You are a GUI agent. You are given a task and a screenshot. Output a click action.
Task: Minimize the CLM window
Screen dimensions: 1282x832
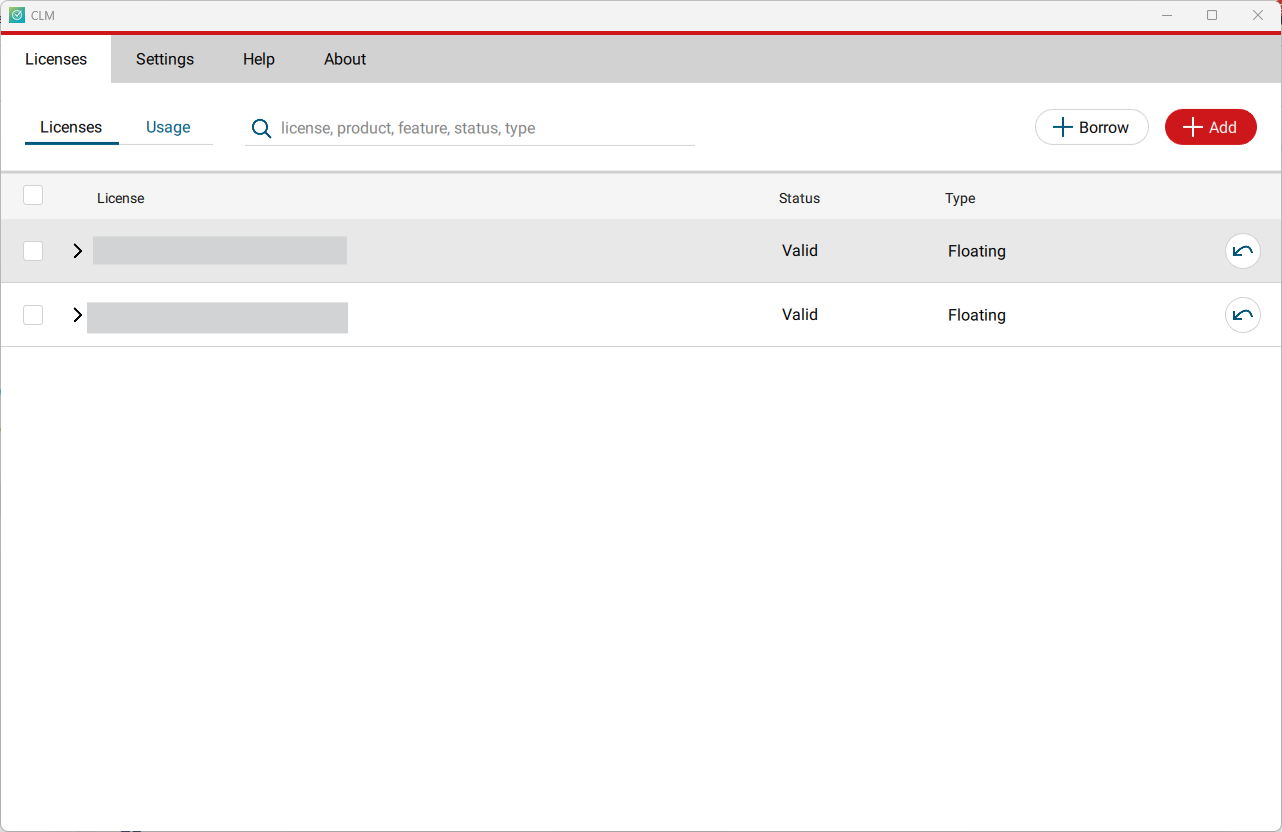pyautogui.click(x=1166, y=15)
